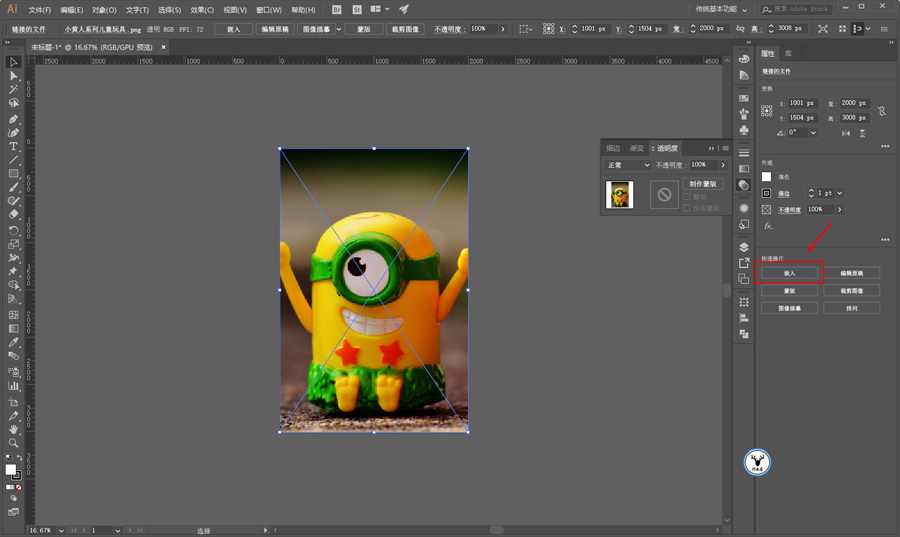Open the Layers panel icon in dock
900x537 pixels.
tap(744, 247)
